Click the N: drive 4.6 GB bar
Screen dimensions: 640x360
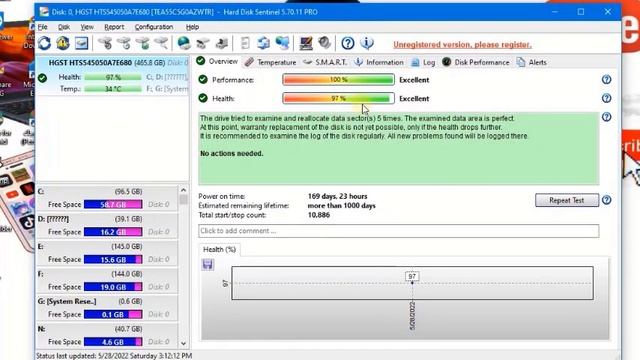pyautogui.click(x=113, y=342)
